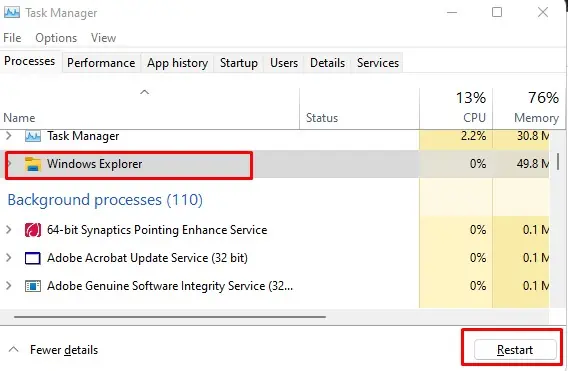This screenshot has height=371, width=568.
Task: Open the Startup tab
Action: click(239, 63)
